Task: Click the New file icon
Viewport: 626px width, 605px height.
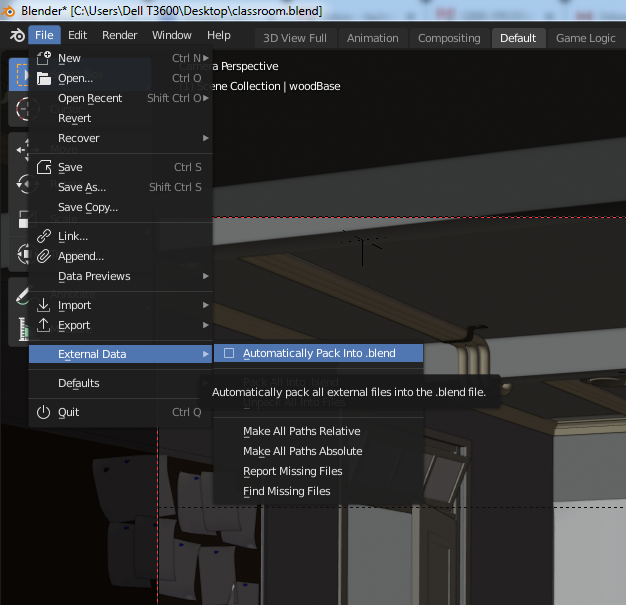Action: click(x=44, y=58)
